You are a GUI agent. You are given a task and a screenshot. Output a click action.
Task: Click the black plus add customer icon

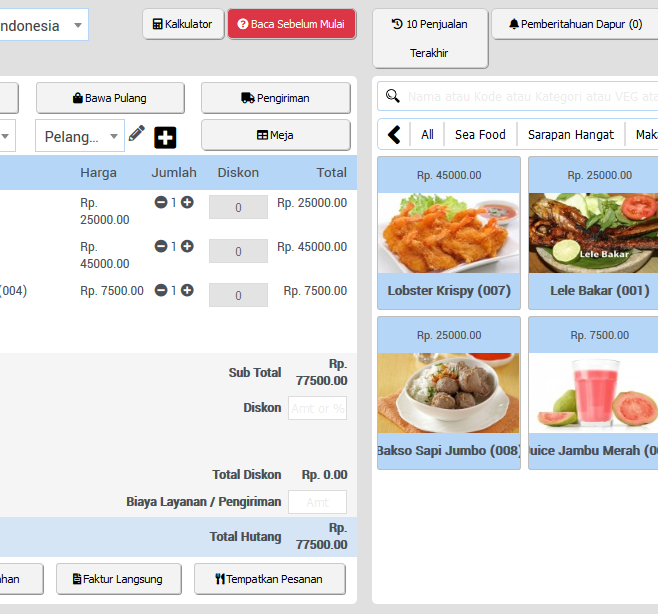coord(165,137)
